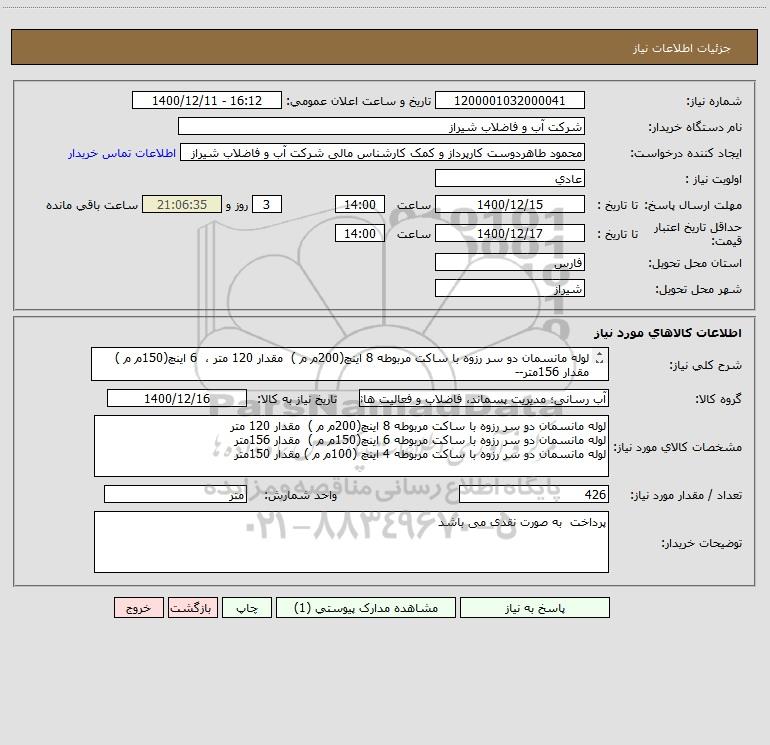Open اطلاعات تماس خریدار link

click(122, 153)
